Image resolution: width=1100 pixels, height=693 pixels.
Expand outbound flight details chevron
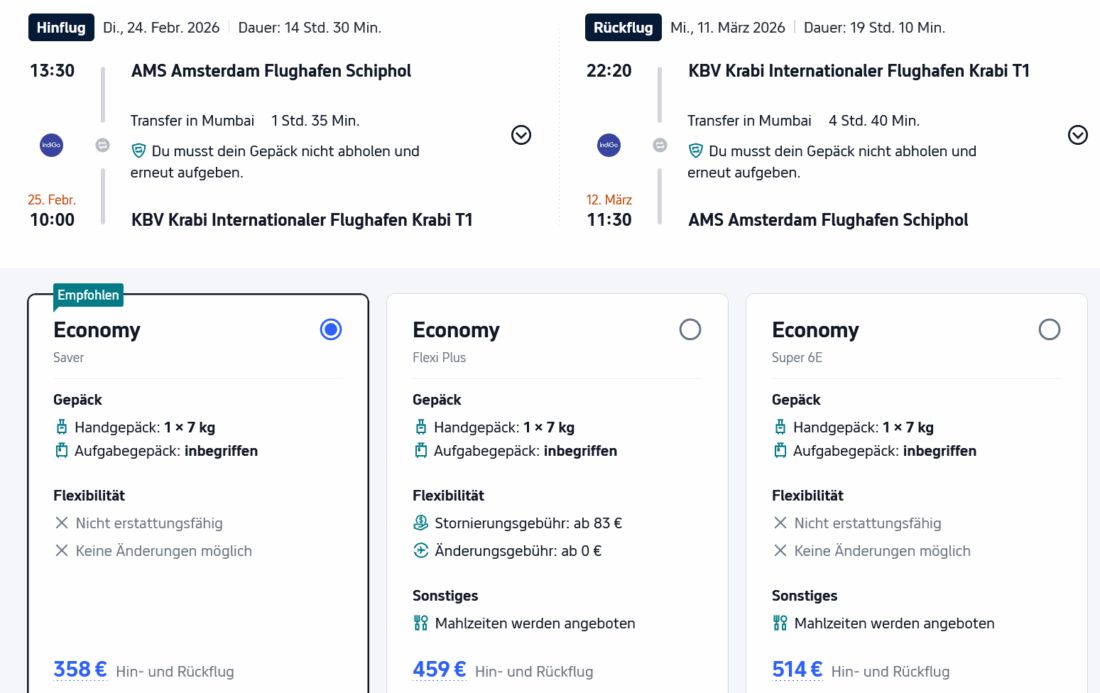[521, 135]
